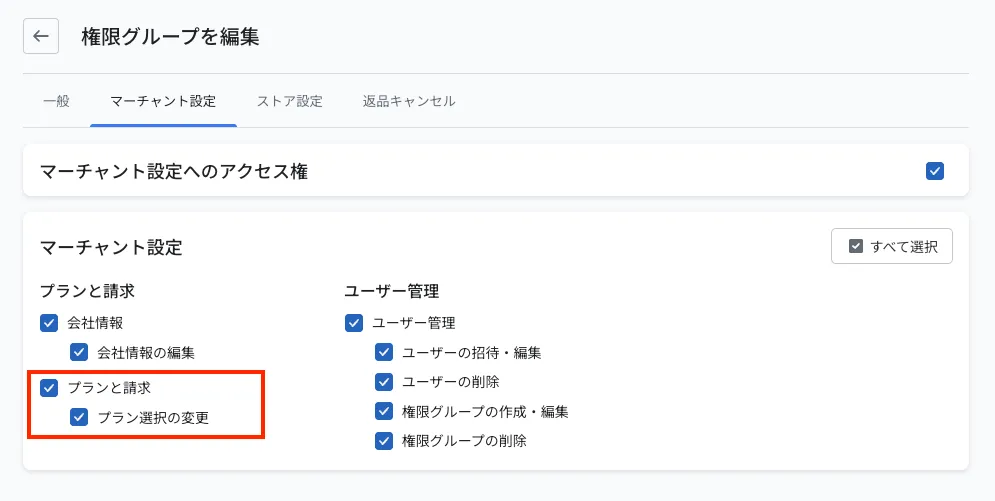This screenshot has width=995, height=501.
Task: Uncheck the 会社情報 checkbox
Action: click(49, 323)
